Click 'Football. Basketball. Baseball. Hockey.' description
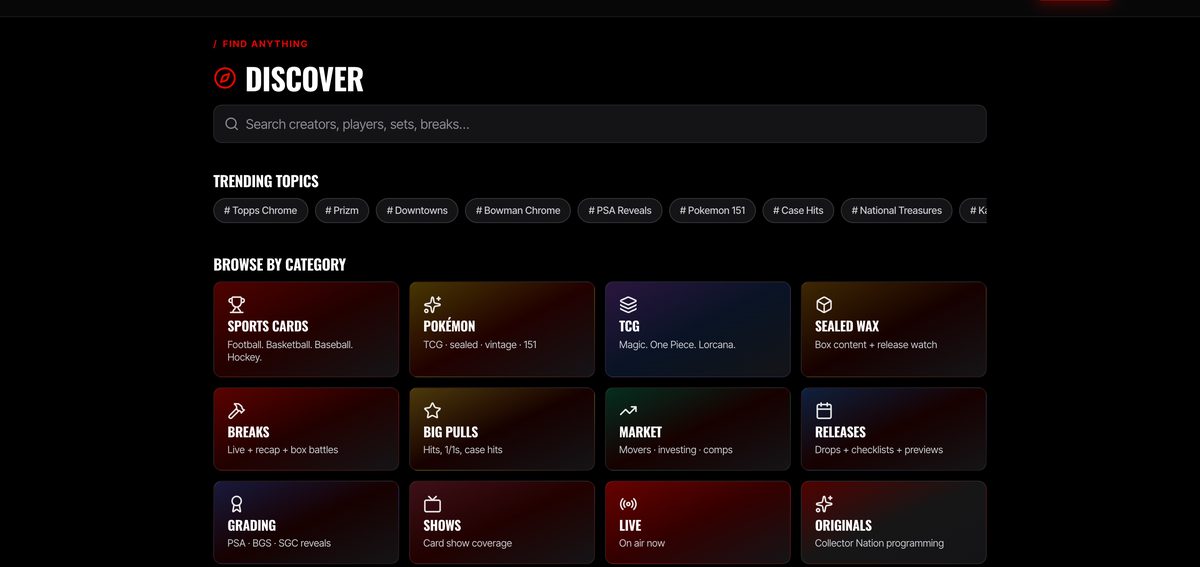This screenshot has width=1200, height=567. click(x=290, y=351)
